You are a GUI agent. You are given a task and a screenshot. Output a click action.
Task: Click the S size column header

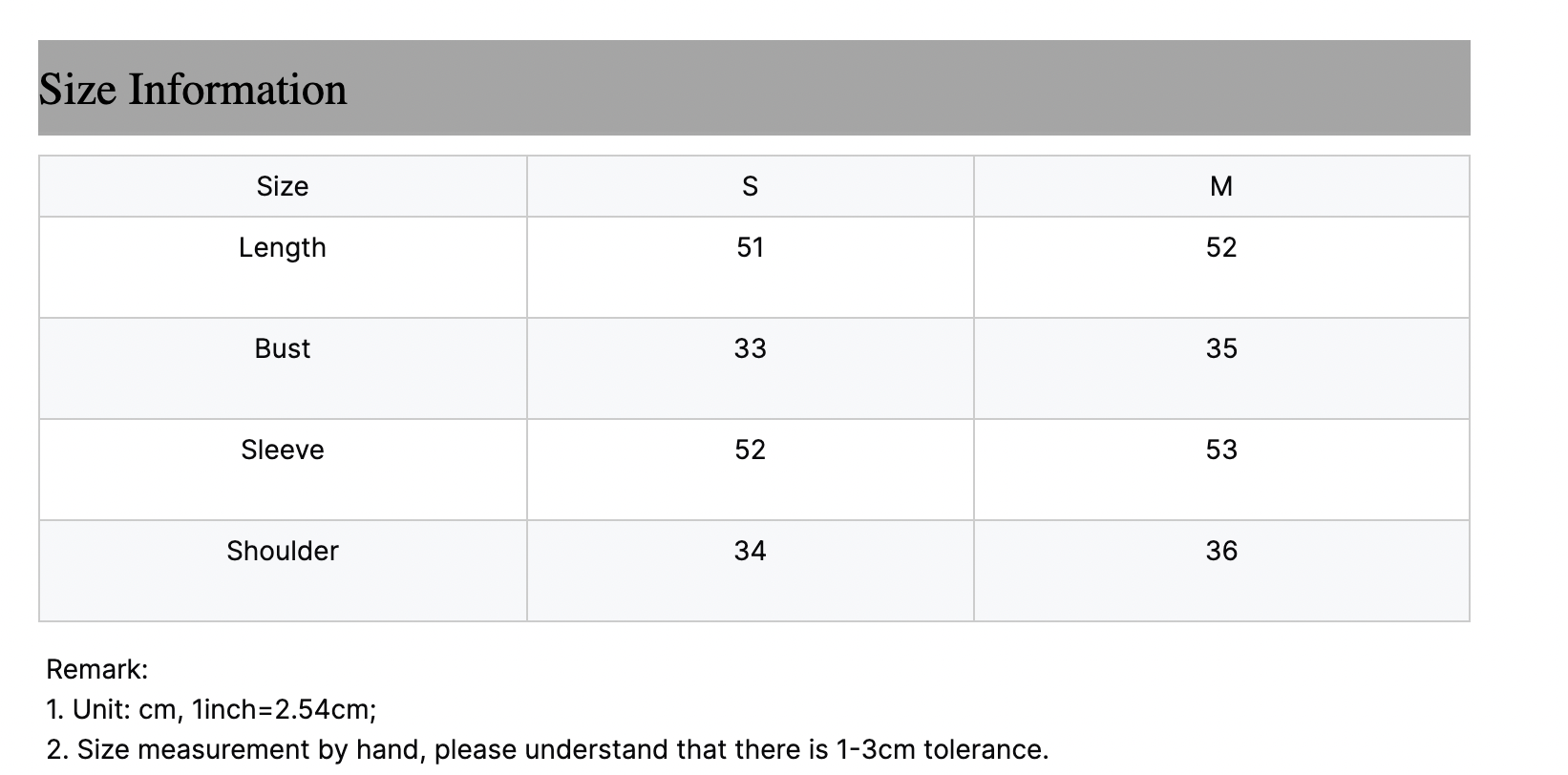click(750, 186)
